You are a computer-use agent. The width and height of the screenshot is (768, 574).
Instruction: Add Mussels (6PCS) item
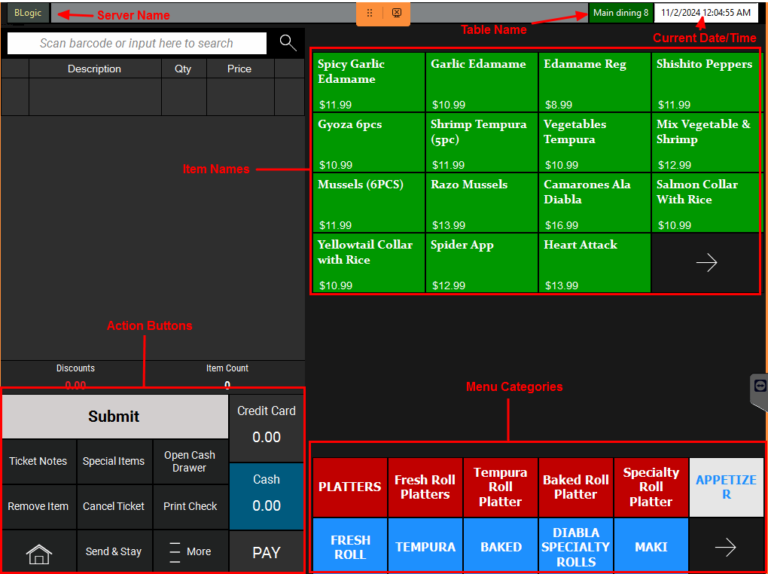368,203
